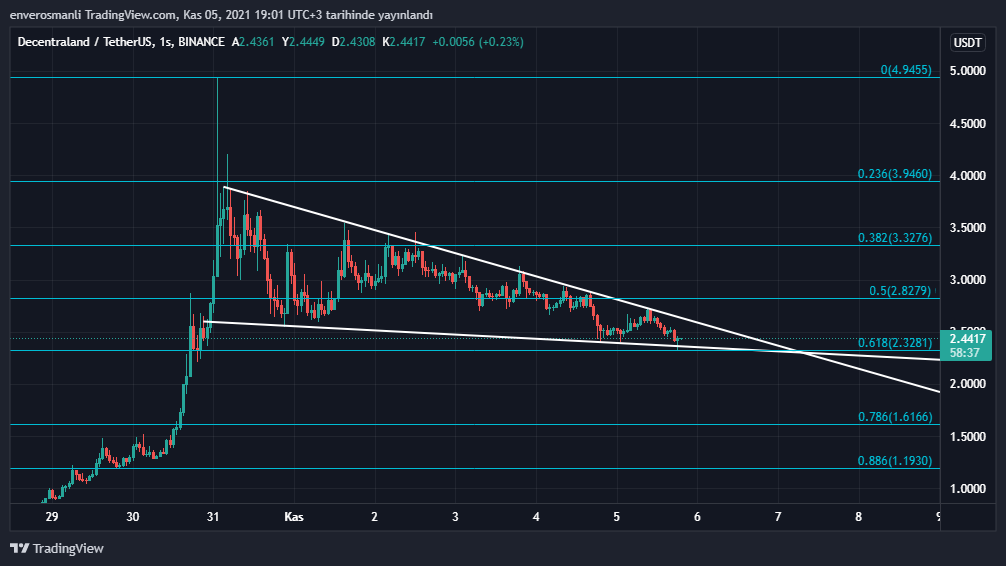
Task: Click the 3.5000 price axis label
Action: [968, 228]
